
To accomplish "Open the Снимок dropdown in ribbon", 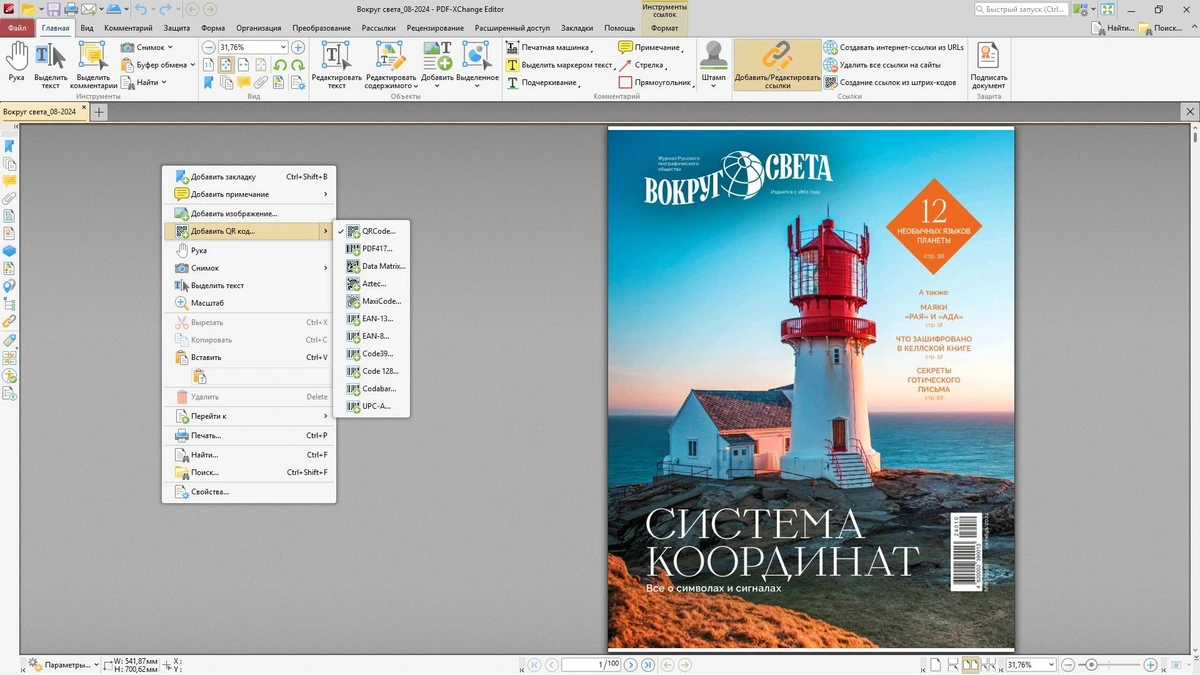I will (147, 47).
